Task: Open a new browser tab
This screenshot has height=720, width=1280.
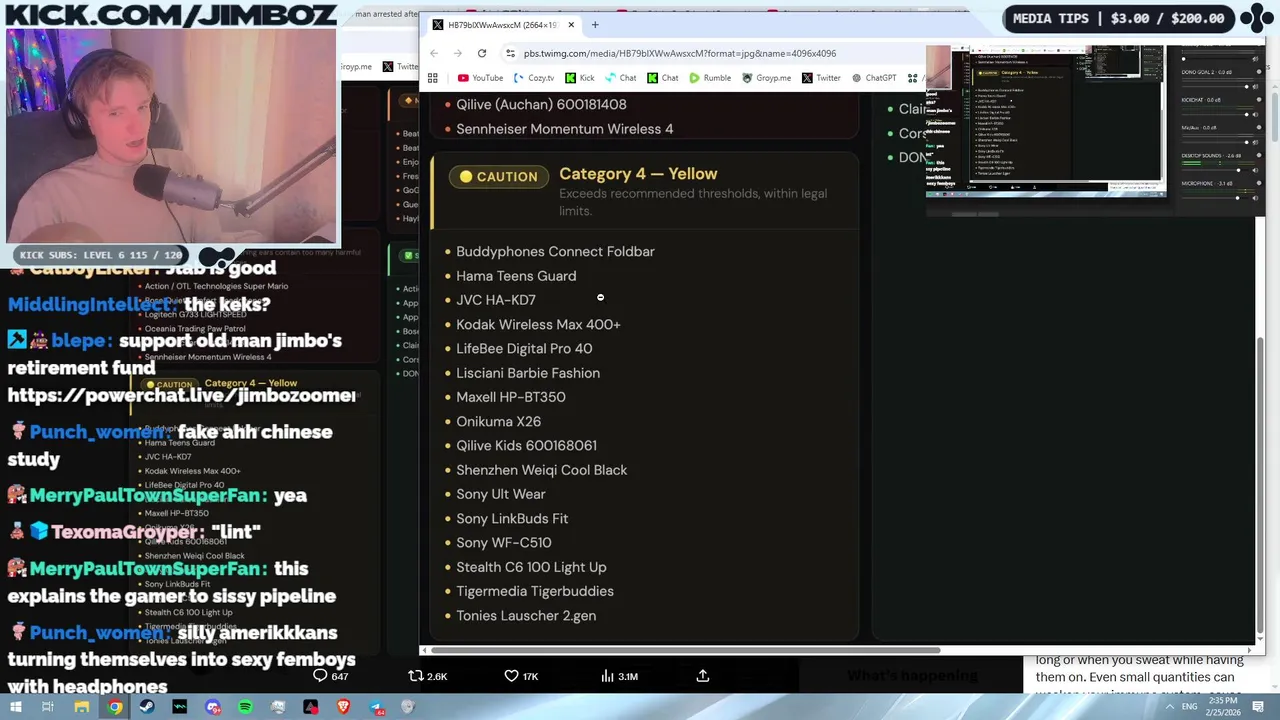Action: (595, 24)
